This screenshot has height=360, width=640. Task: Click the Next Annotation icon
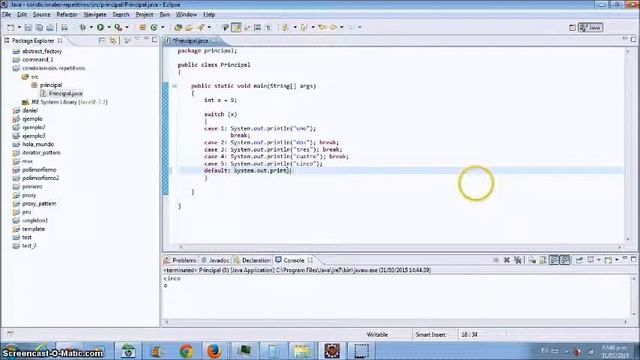coord(286,27)
